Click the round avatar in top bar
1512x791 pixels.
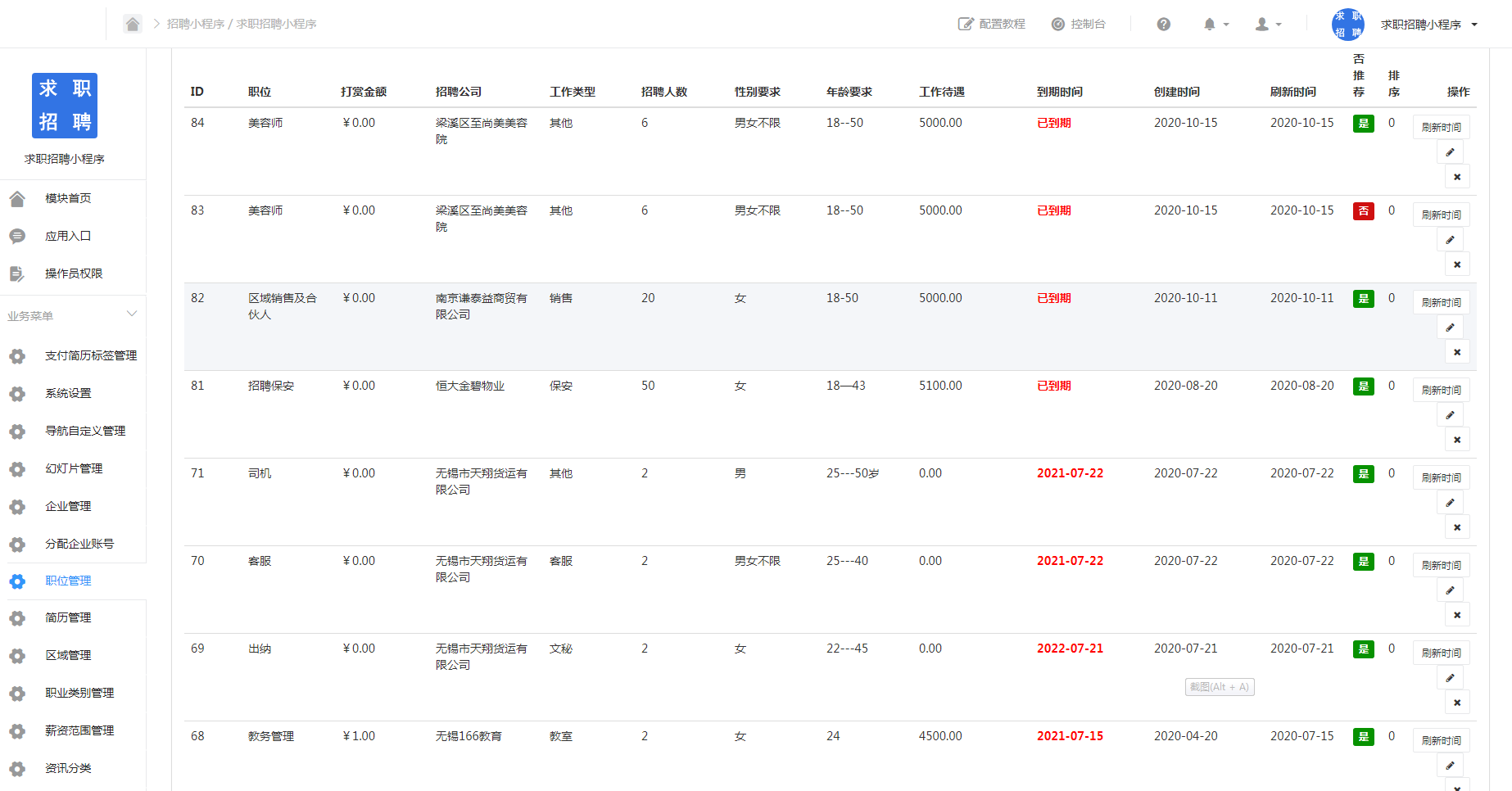(1347, 25)
